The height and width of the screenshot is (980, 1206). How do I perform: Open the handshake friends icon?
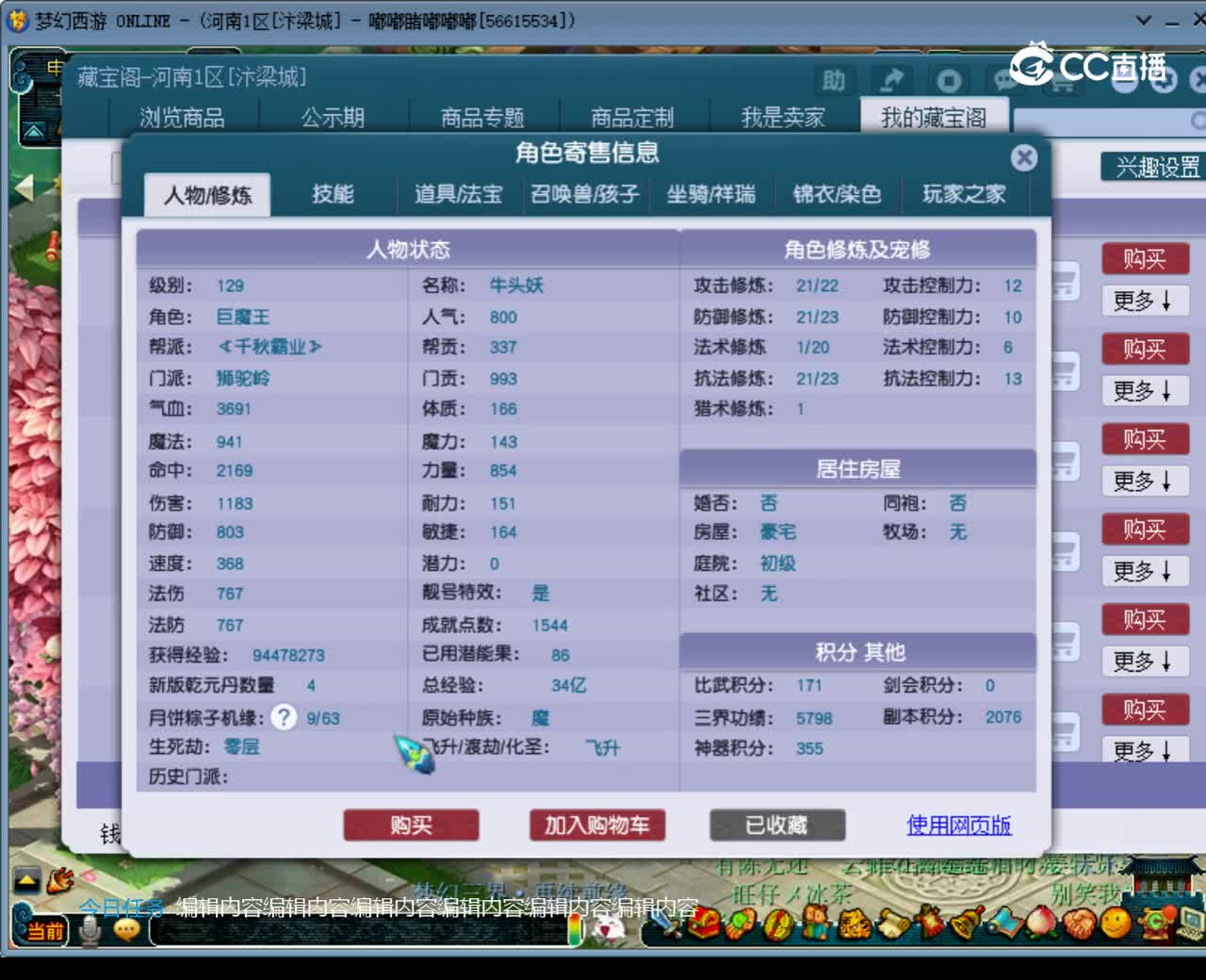tap(1080, 923)
